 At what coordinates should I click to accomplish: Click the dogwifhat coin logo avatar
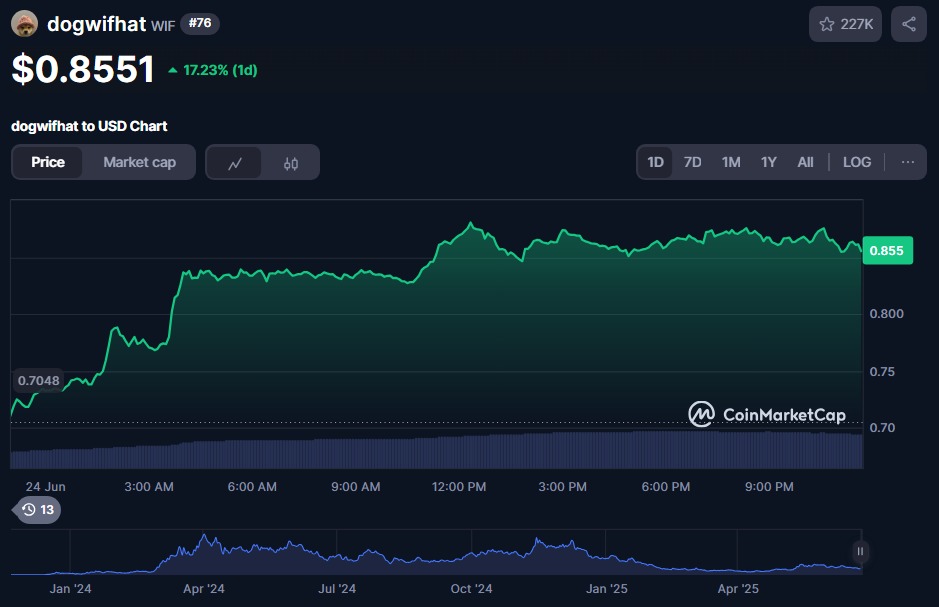coord(25,25)
